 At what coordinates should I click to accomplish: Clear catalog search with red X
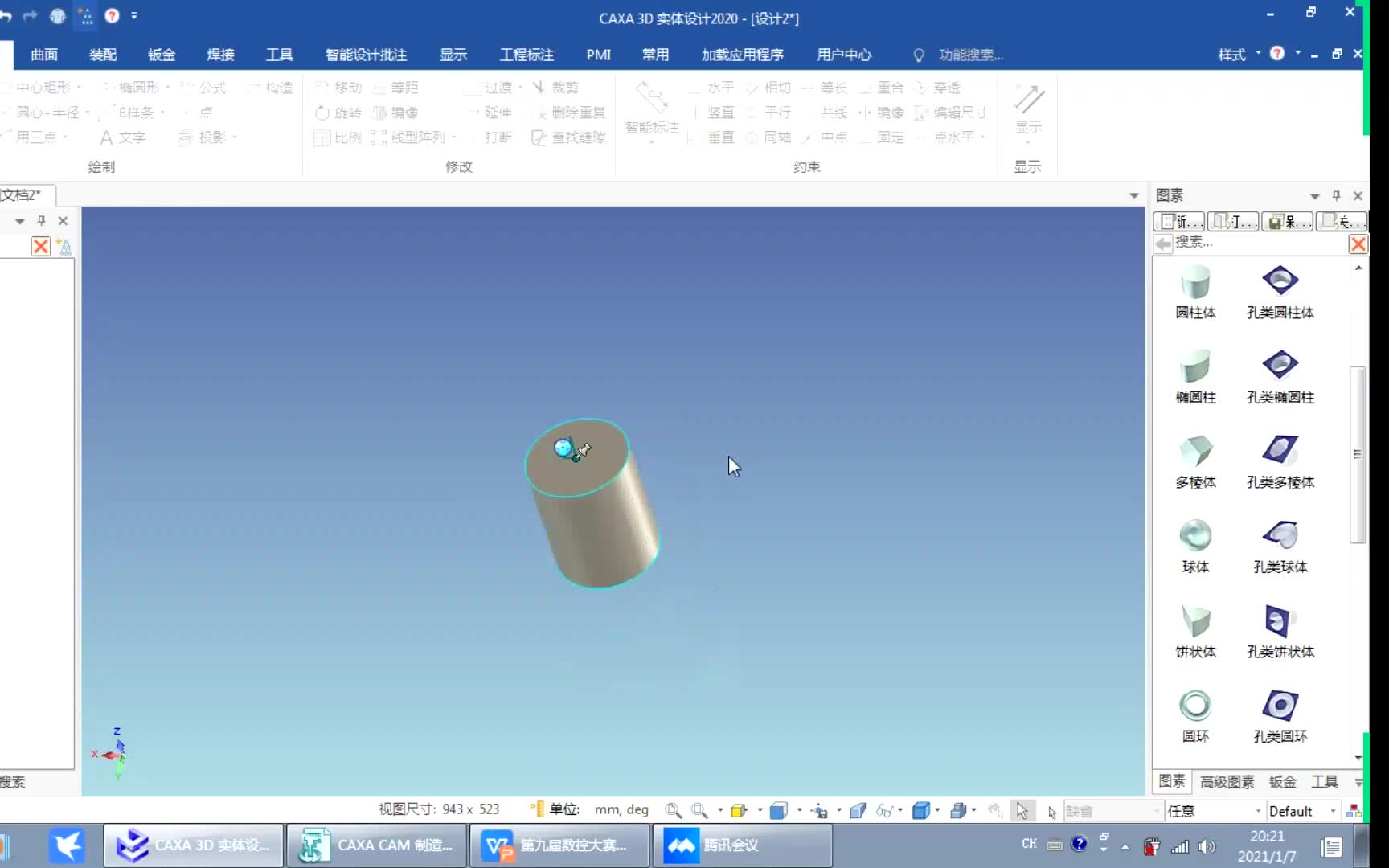pos(1358,244)
